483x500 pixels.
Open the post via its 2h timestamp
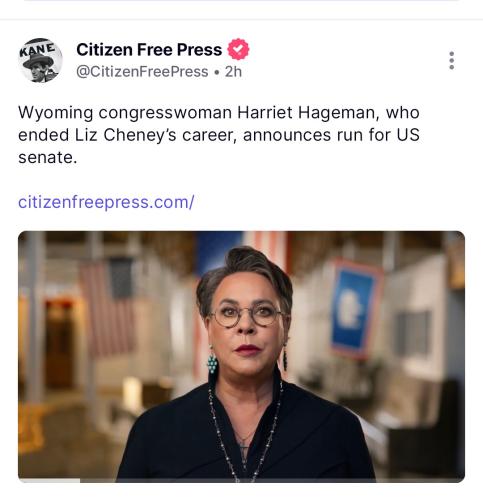pos(233,72)
